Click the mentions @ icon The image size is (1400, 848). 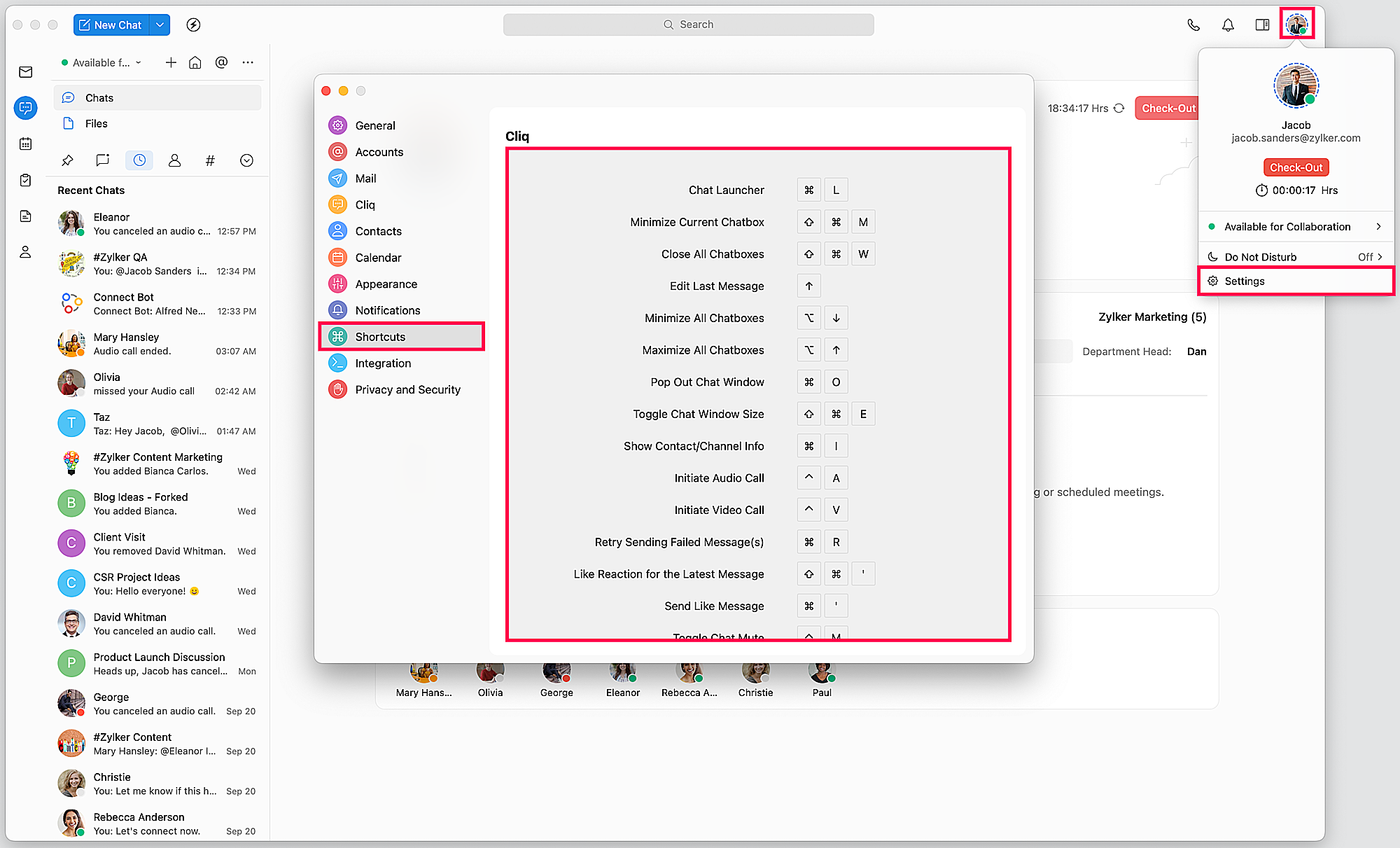(221, 62)
